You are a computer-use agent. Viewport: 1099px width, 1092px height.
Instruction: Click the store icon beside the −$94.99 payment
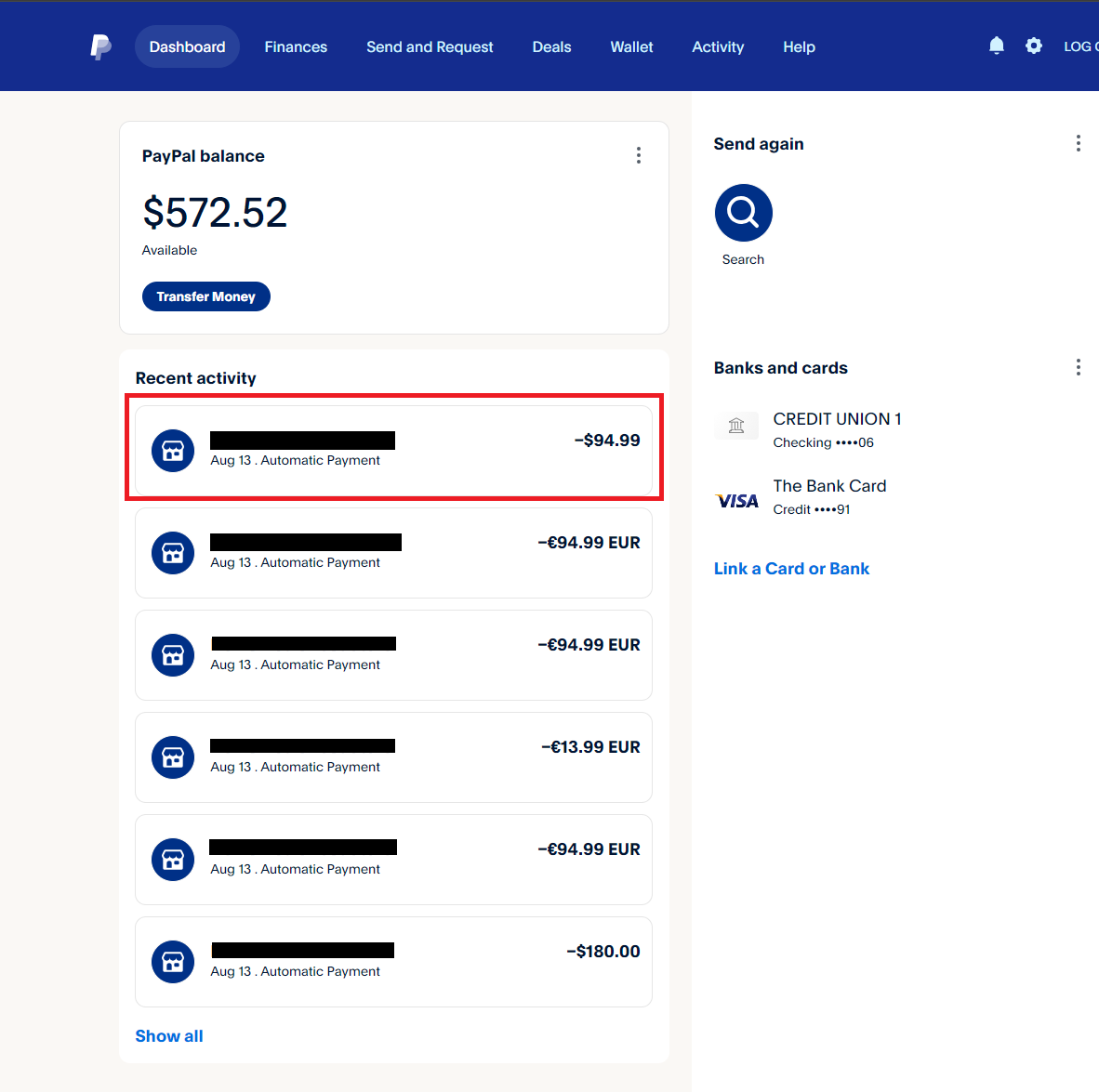[173, 451]
